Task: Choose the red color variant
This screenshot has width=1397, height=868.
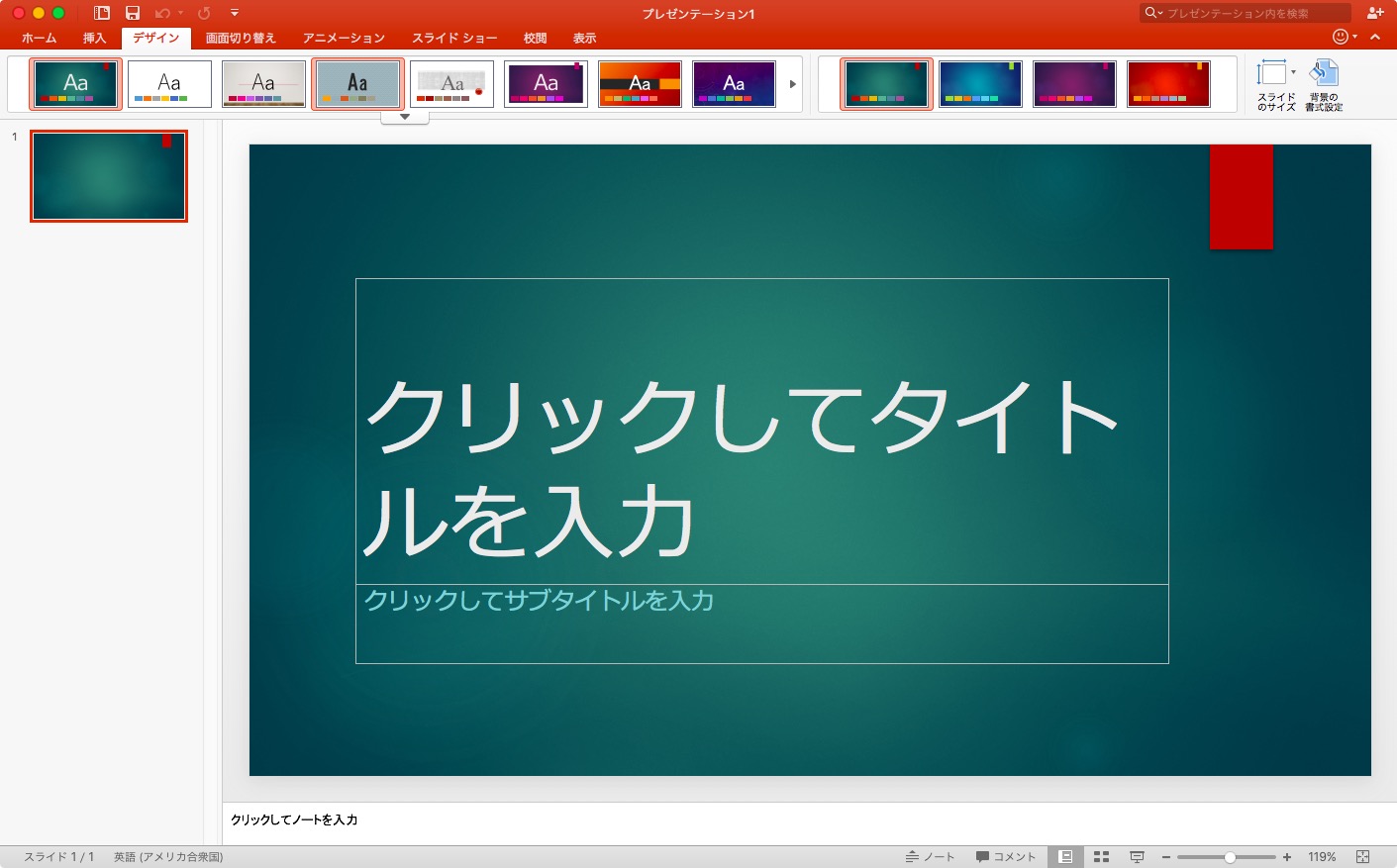Action: (x=1168, y=84)
